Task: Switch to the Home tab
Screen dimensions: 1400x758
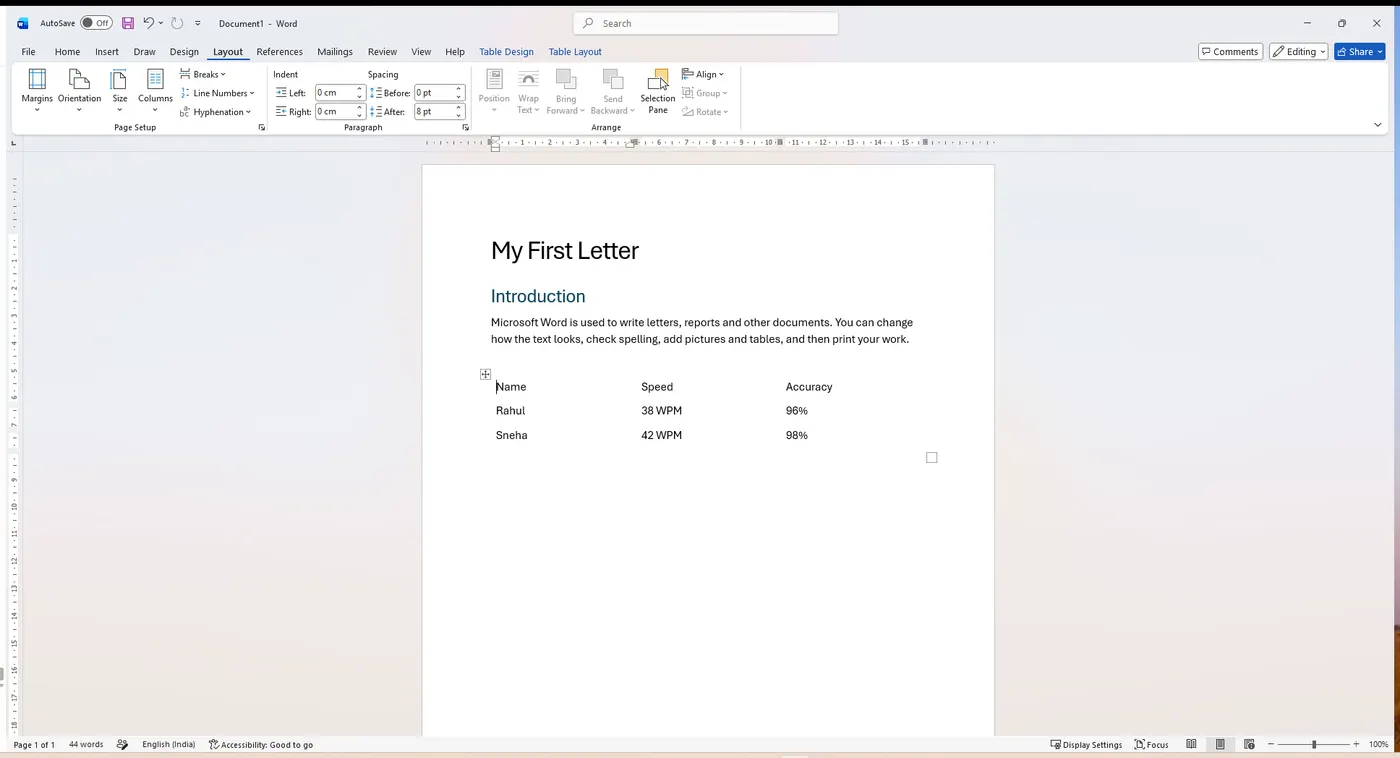Action: (67, 51)
